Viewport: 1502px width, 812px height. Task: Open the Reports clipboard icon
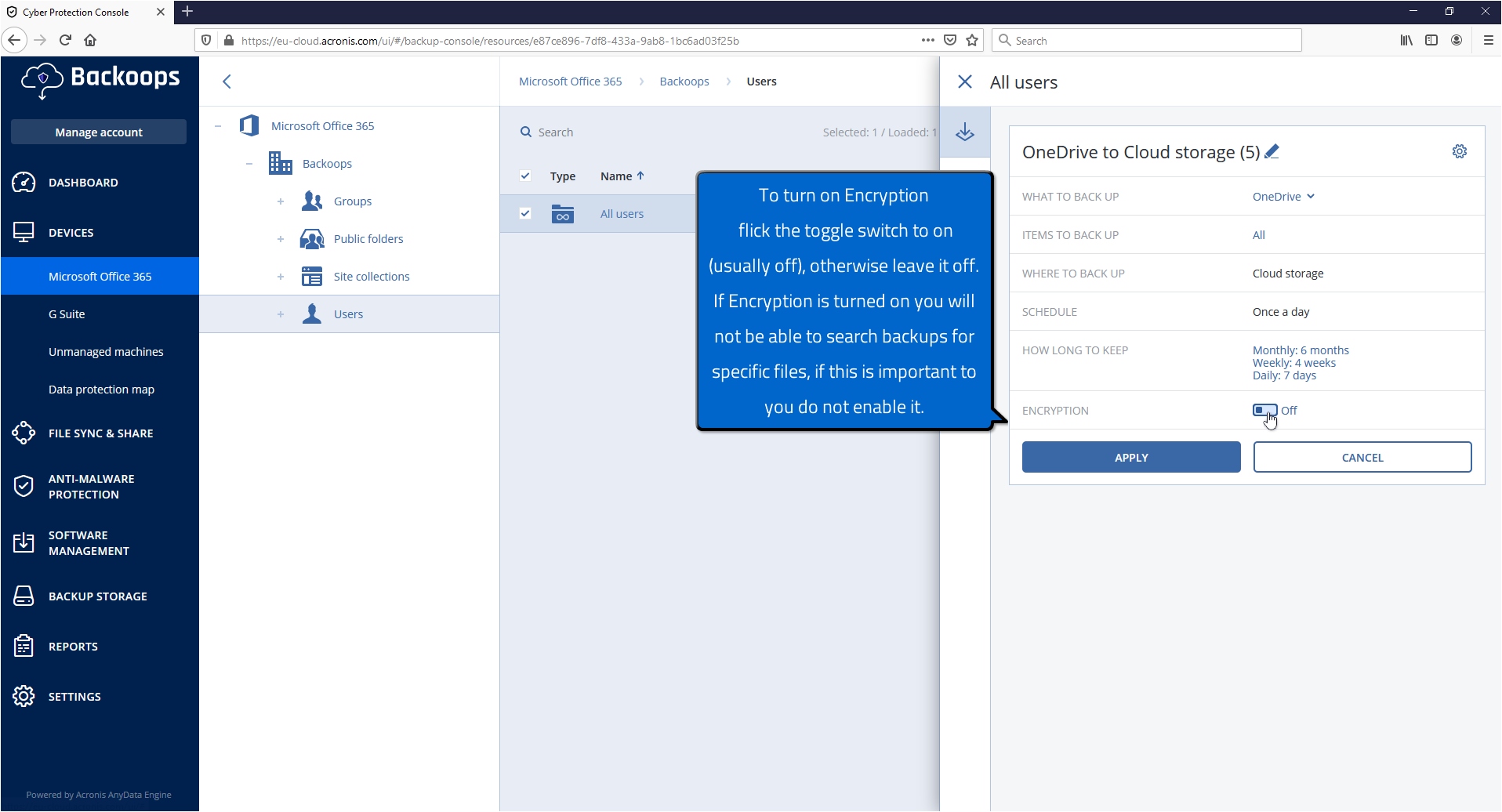click(x=24, y=646)
